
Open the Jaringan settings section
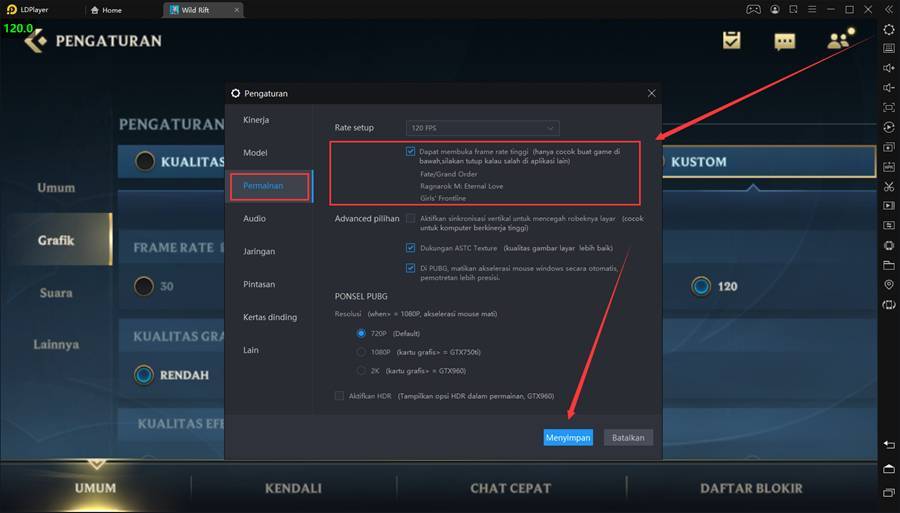coord(259,251)
